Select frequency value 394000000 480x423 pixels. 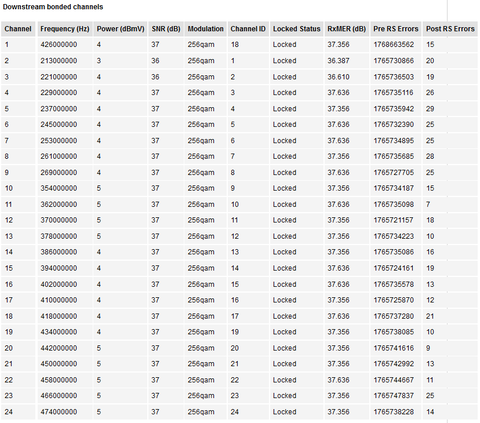click(x=59, y=268)
